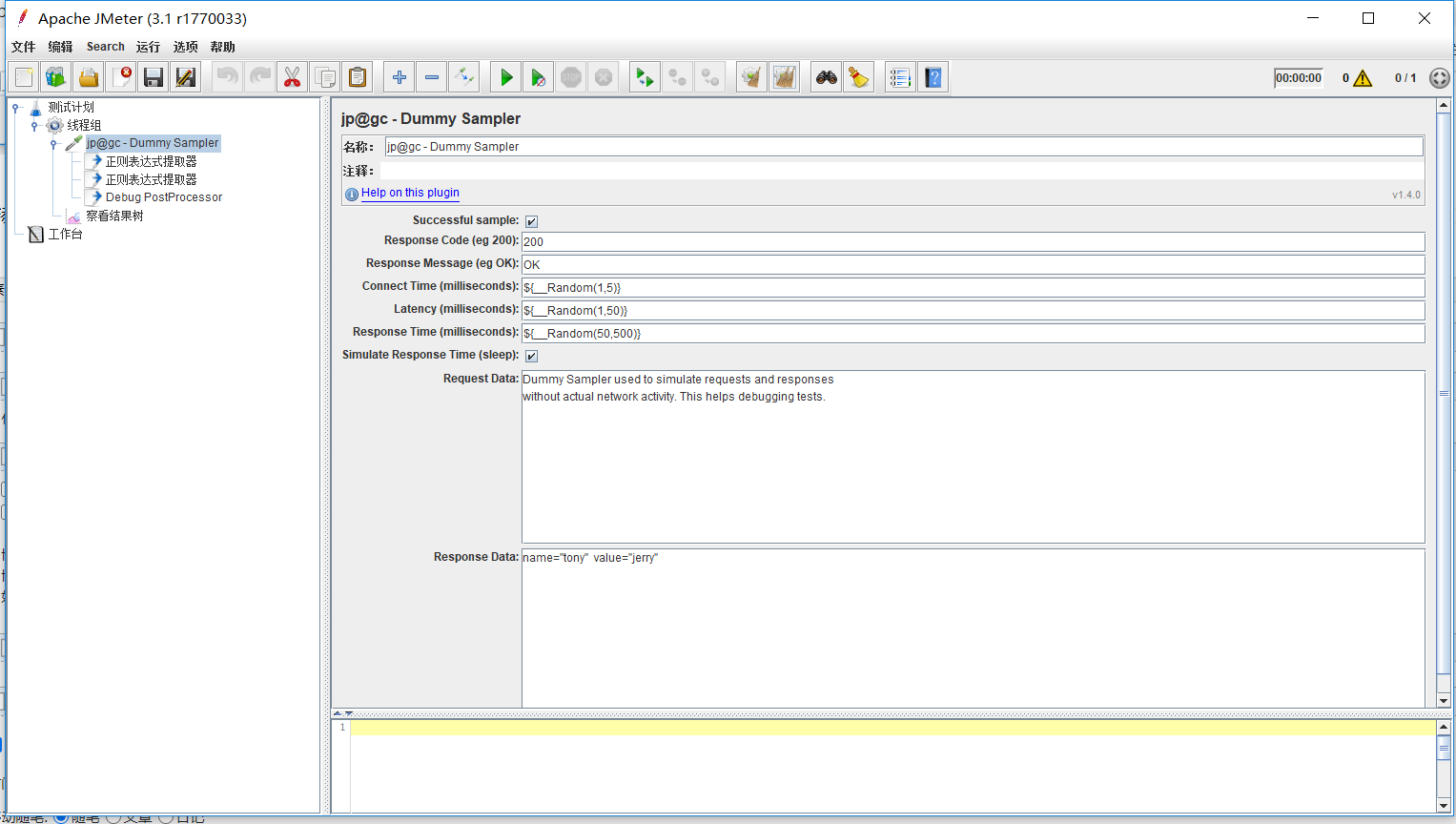
Task: Click inside the Request Data text area
Action: [974, 457]
